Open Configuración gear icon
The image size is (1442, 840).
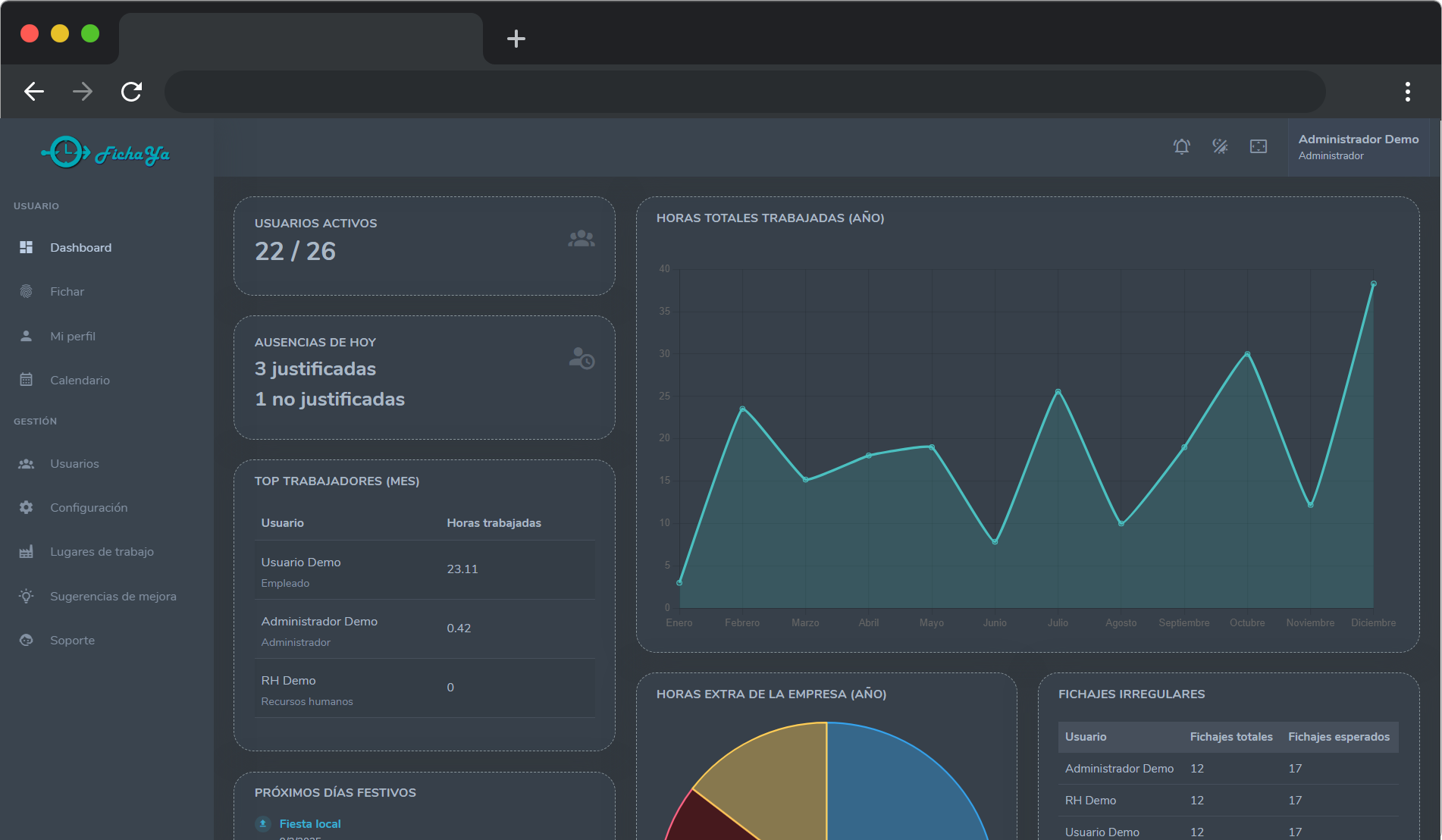pyautogui.click(x=27, y=508)
